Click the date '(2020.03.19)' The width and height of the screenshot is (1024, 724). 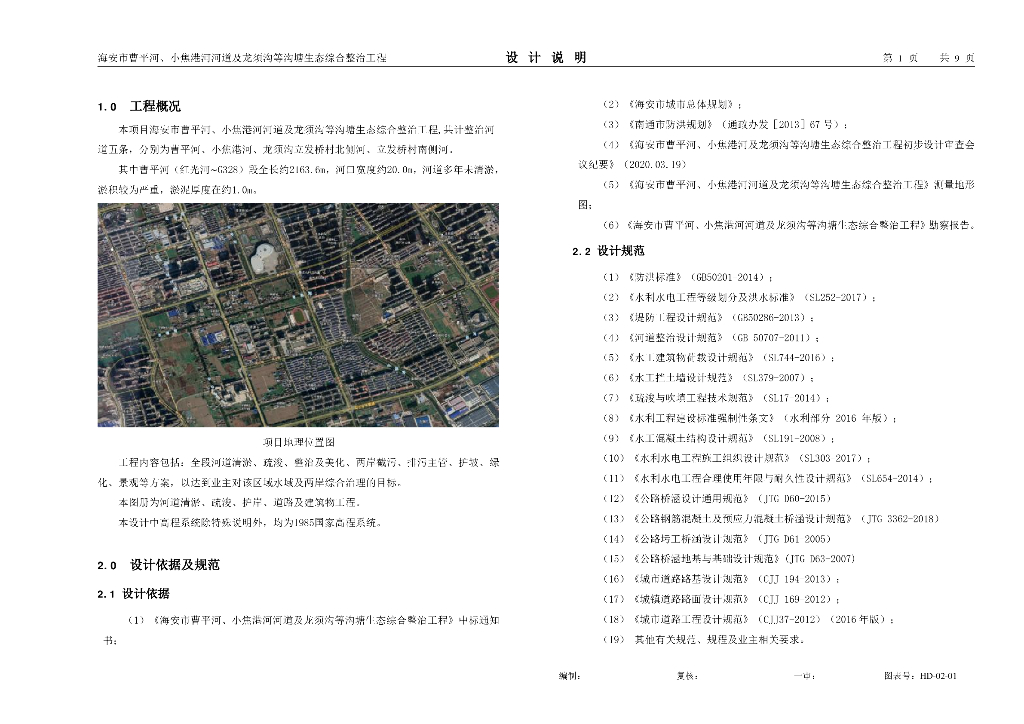tap(656, 165)
